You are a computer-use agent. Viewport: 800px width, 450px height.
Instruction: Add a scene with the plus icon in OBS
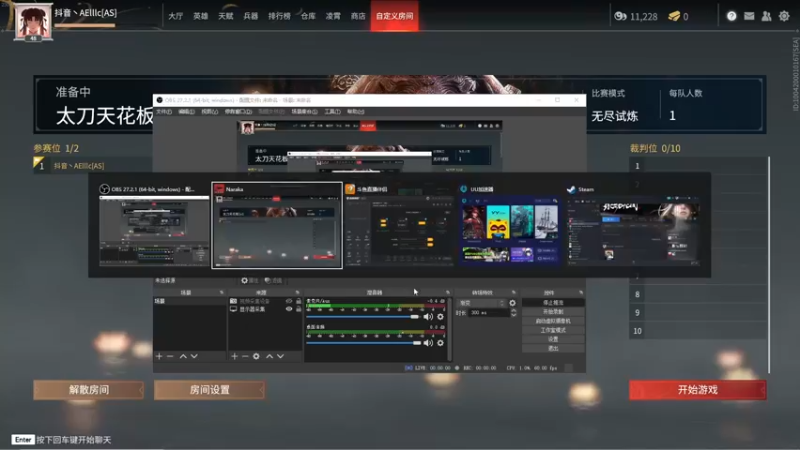click(159, 356)
